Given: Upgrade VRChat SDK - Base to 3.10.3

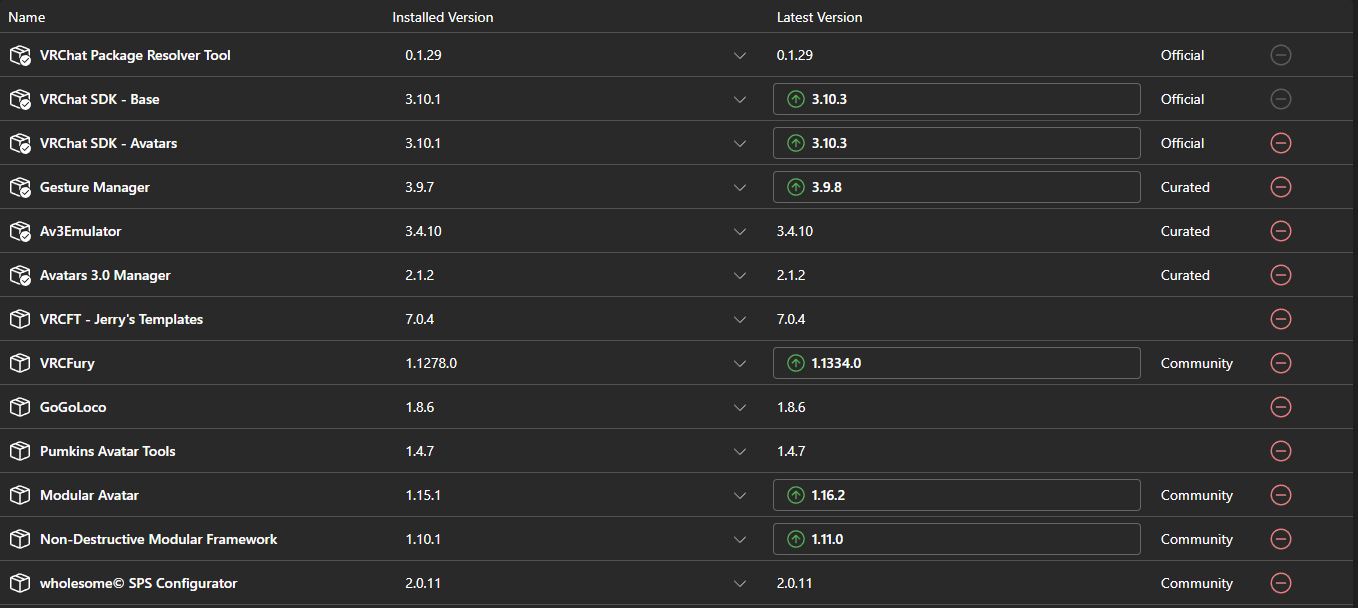Looking at the screenshot, I should (x=956, y=99).
